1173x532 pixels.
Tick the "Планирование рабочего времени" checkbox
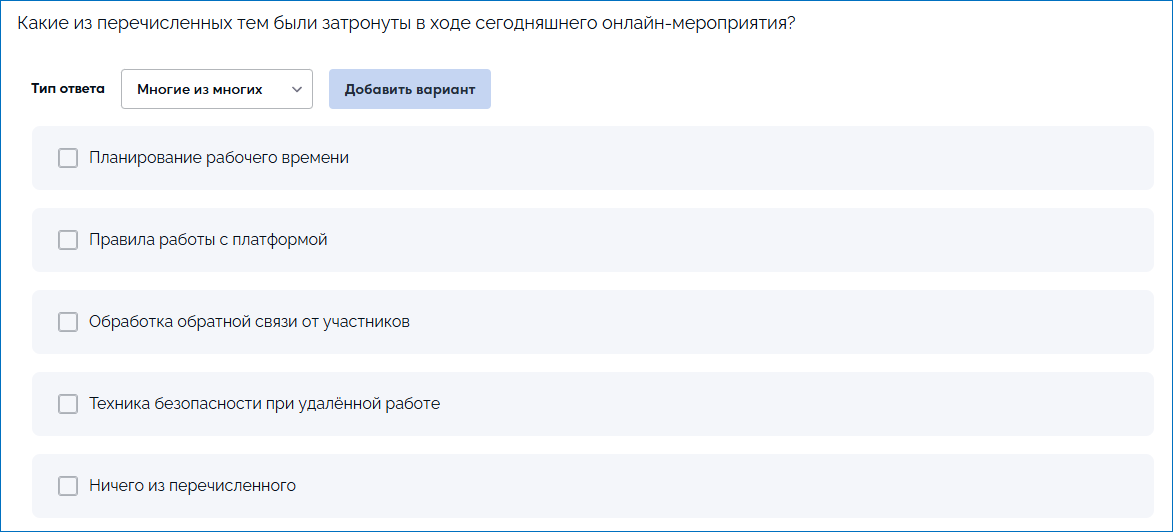click(x=68, y=158)
